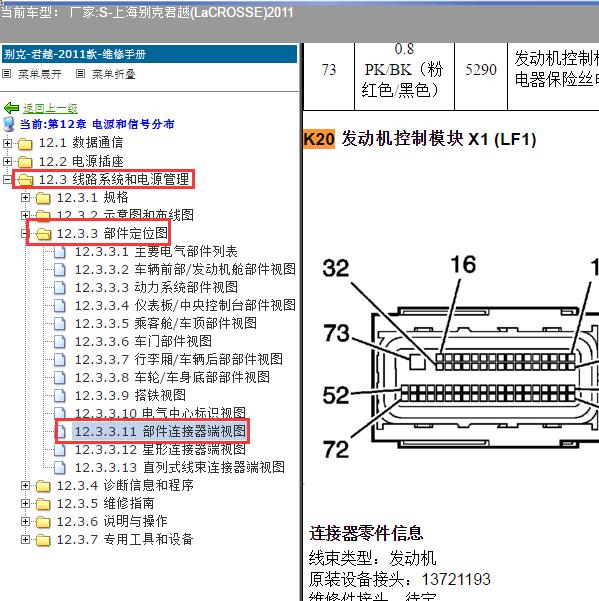Click the 连接器零件信息 heading
Screen dimensions: 599x601
coord(366,533)
